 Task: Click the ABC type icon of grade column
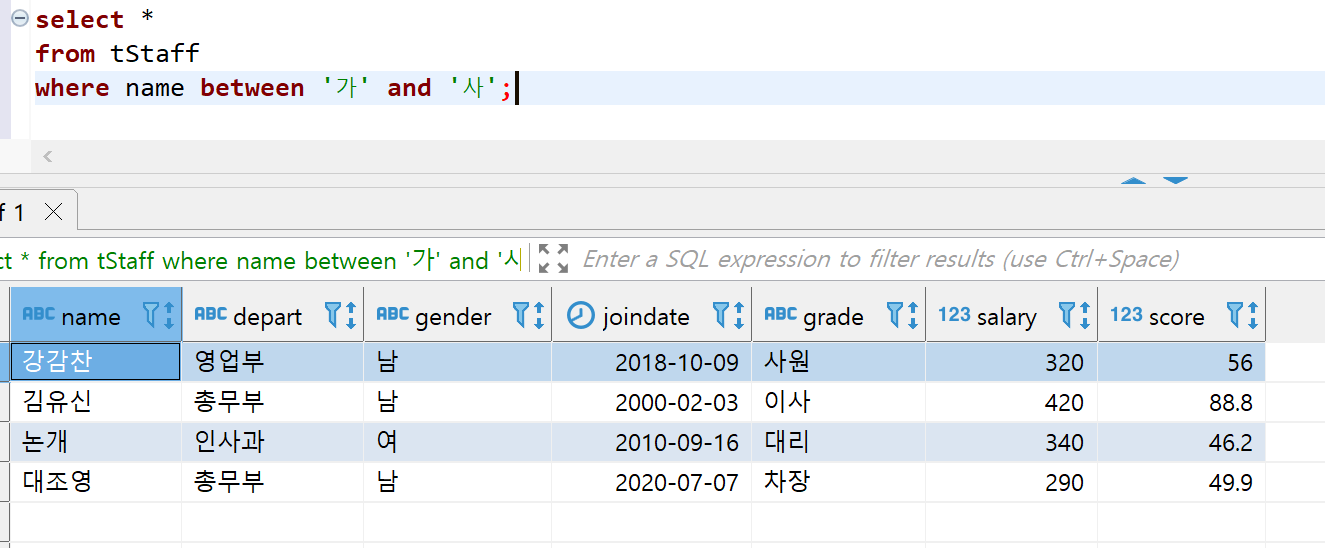[x=781, y=315]
